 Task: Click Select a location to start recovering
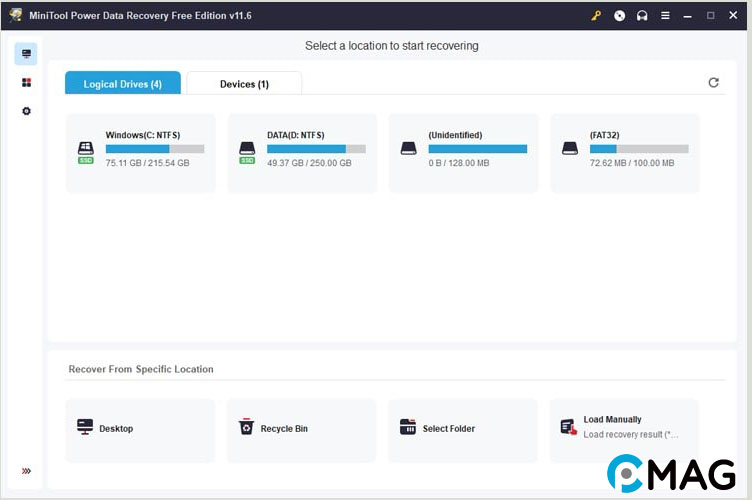click(392, 46)
